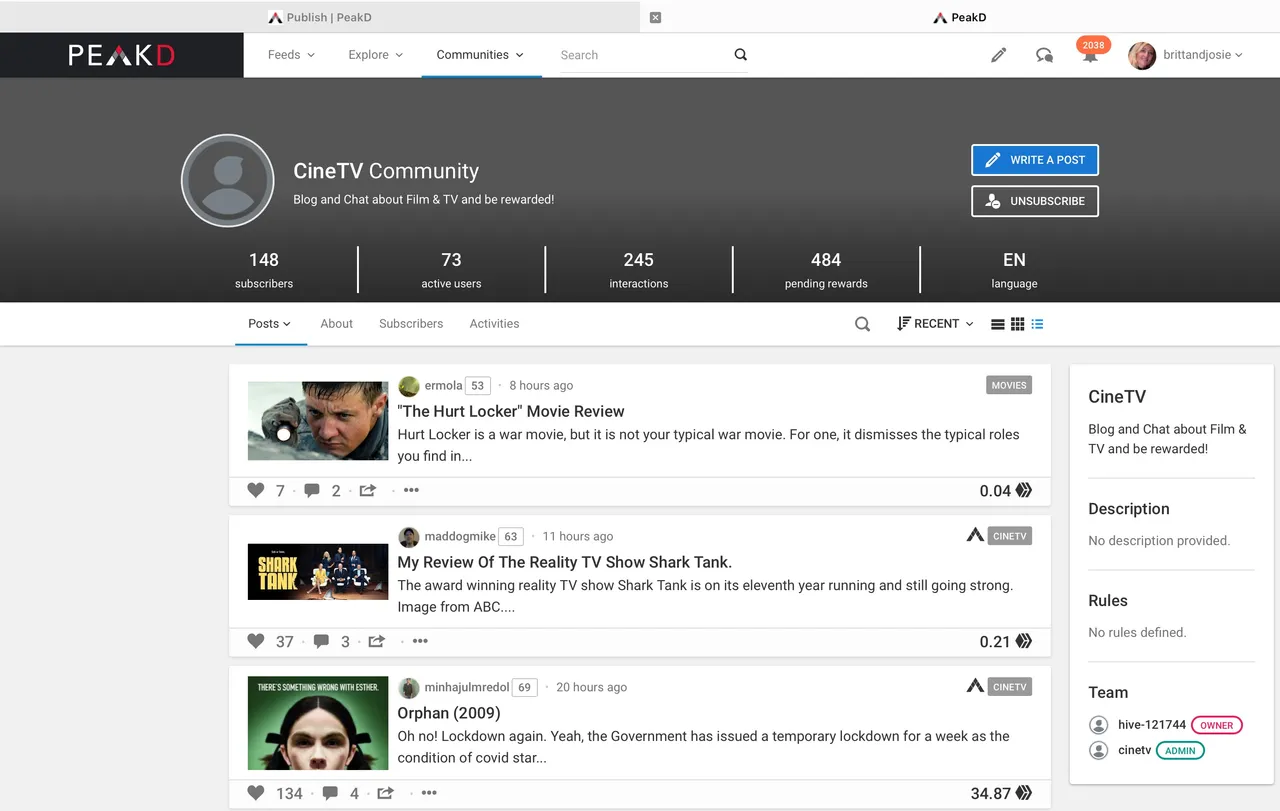Click the brittandjosie avatar picture
The image size is (1280, 811).
[x=1142, y=55]
